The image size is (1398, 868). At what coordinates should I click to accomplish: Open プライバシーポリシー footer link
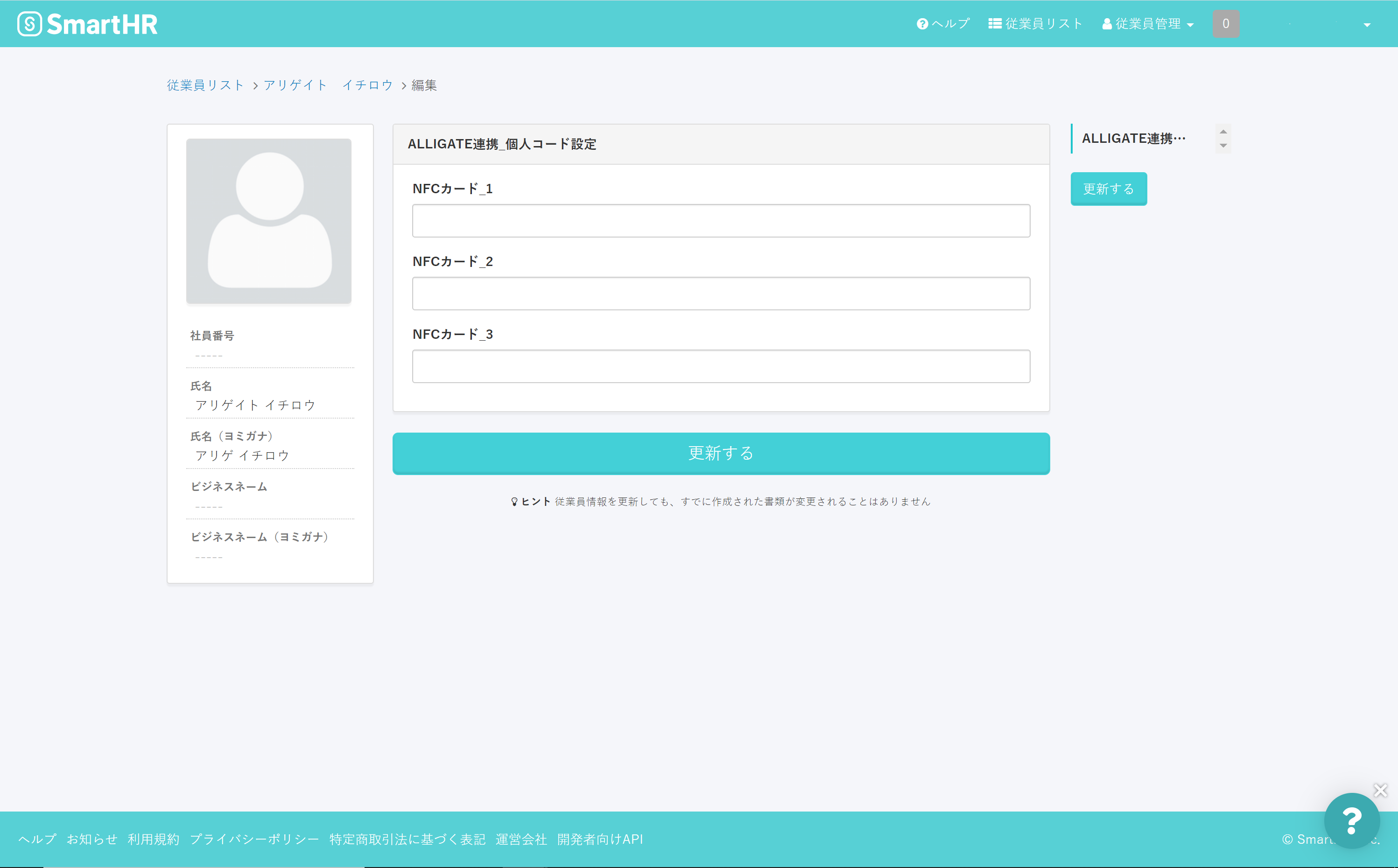(254, 839)
